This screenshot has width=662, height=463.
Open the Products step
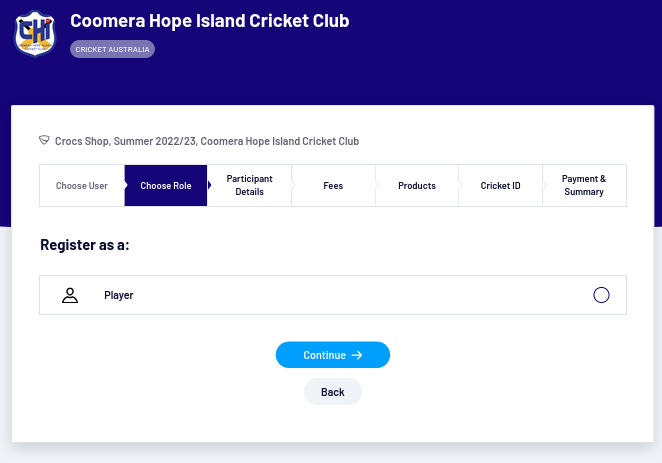(x=417, y=186)
